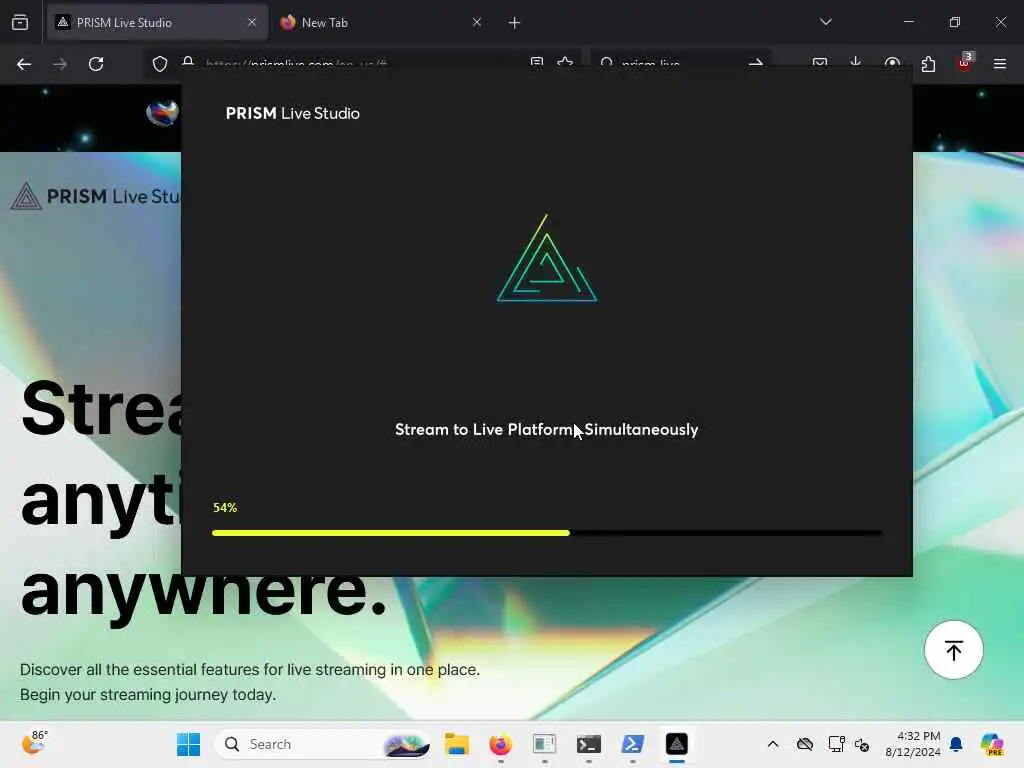Expand the list all tabs chevron
The width and height of the screenshot is (1024, 768).
pos(826,22)
